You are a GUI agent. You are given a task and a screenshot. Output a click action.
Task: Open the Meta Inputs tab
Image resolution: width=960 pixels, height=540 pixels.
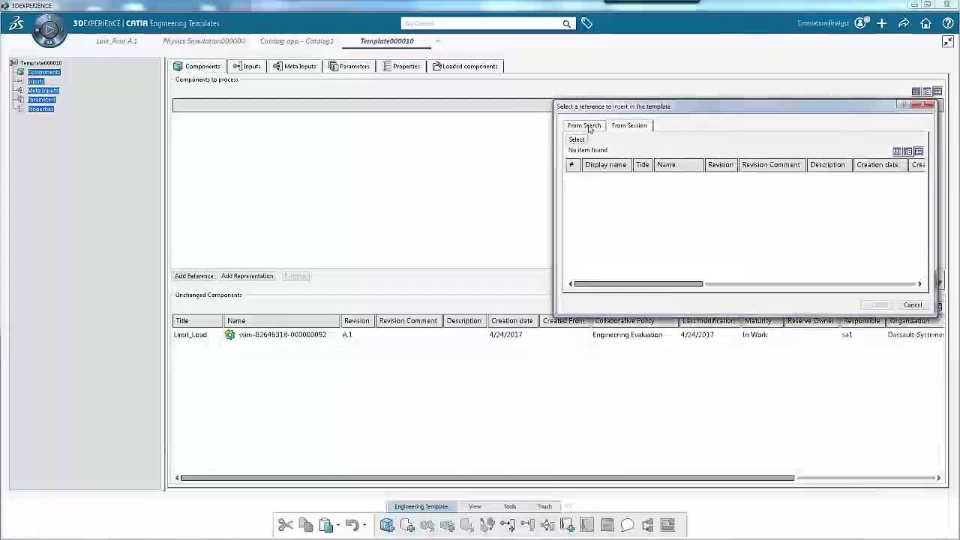pos(294,66)
